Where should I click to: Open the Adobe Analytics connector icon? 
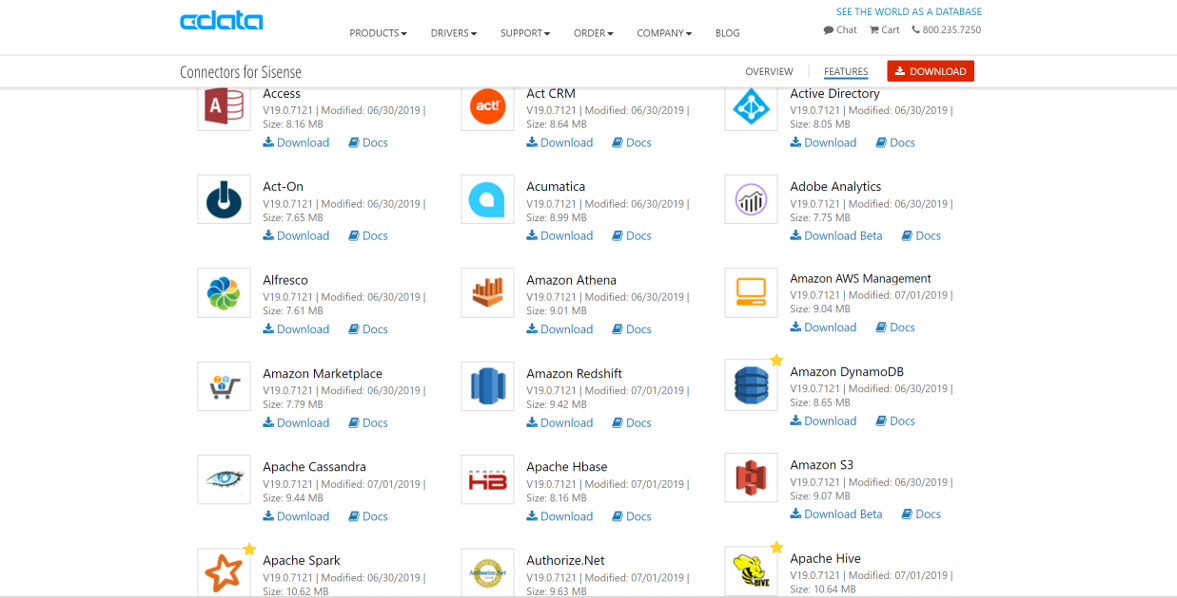[x=751, y=199]
